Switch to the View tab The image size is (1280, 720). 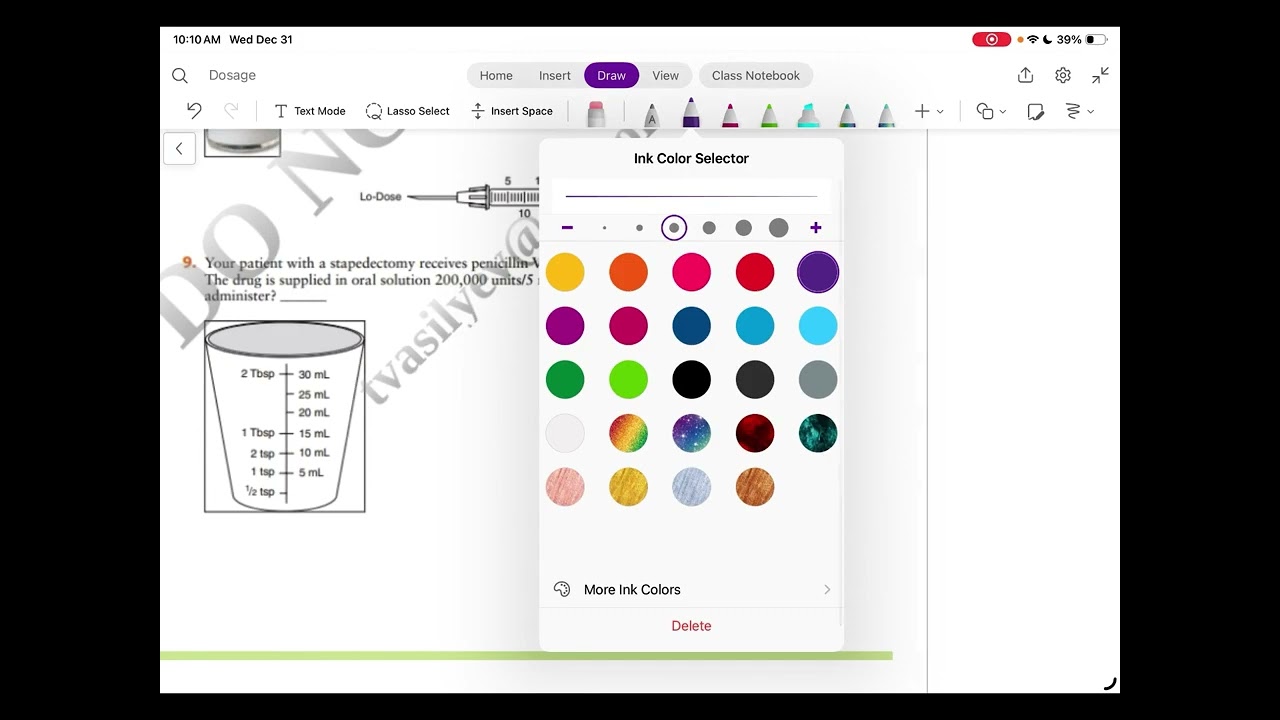[x=666, y=75]
